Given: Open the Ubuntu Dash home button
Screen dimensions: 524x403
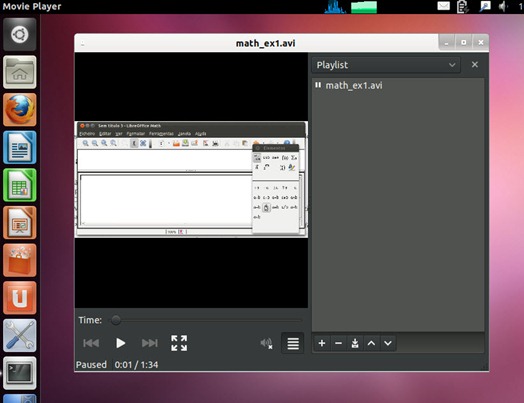Looking at the screenshot, I should pos(20,34).
